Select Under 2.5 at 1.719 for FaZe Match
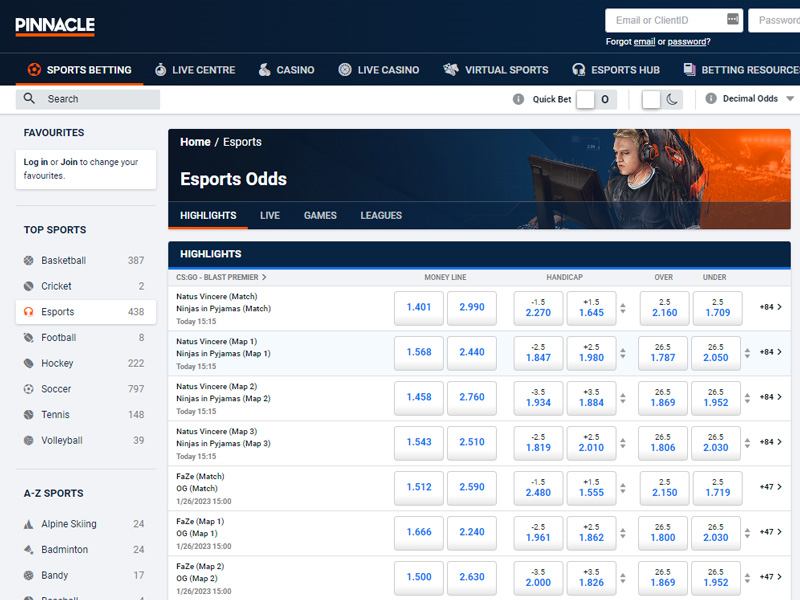The height and width of the screenshot is (600, 800). pos(718,487)
